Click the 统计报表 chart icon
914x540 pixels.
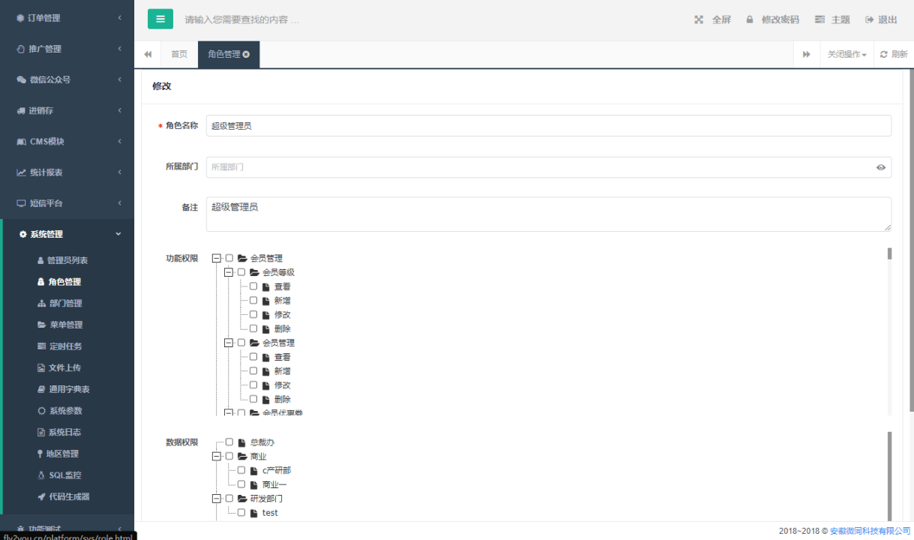(x=21, y=172)
